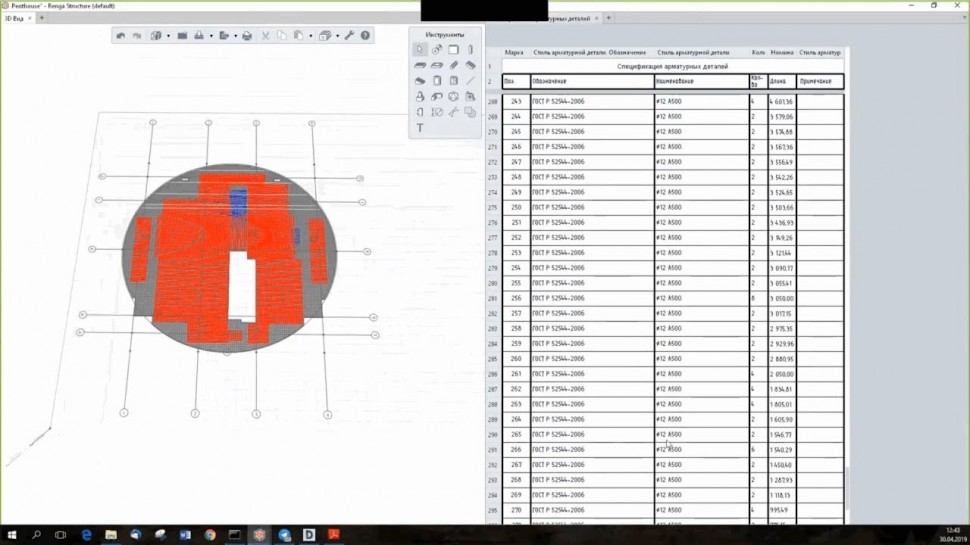Select the Text (T) tool
970x545 pixels.
tap(420, 128)
